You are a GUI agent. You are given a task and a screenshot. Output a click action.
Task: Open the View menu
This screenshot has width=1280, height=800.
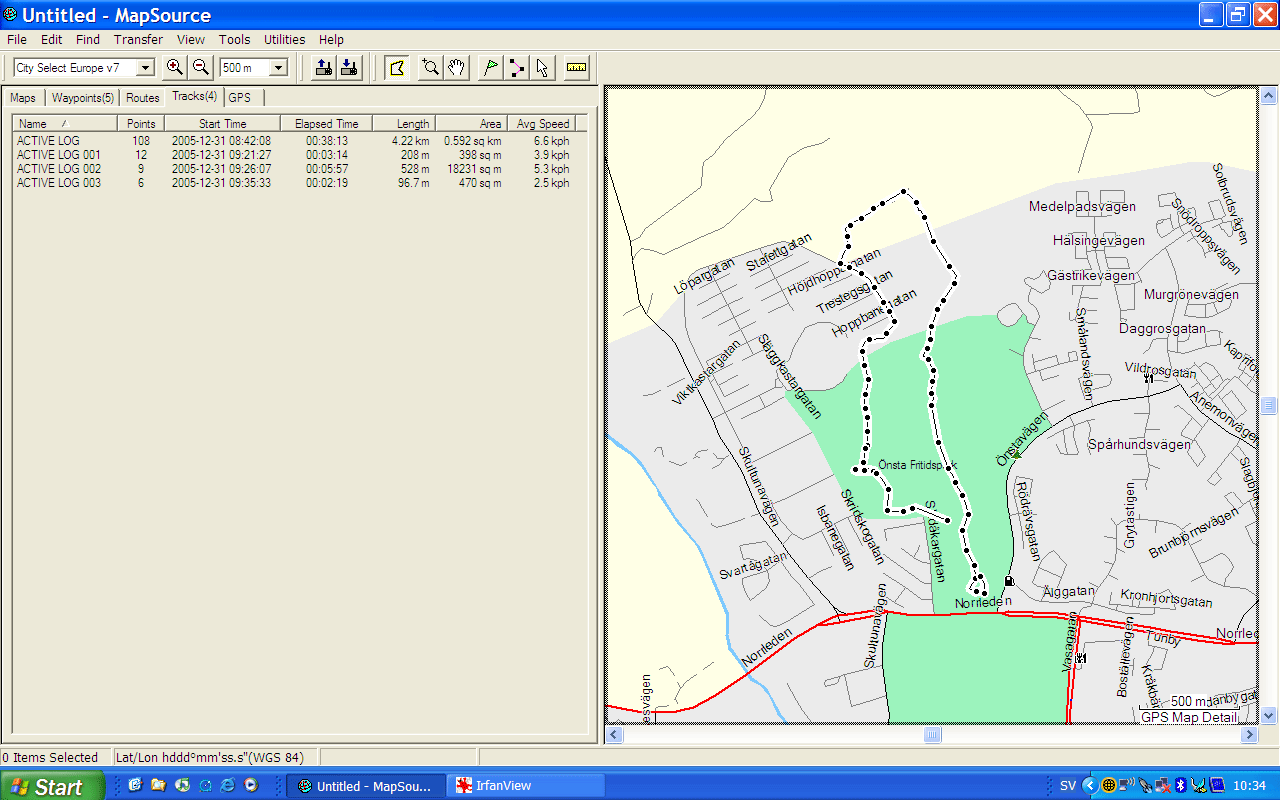[191, 40]
